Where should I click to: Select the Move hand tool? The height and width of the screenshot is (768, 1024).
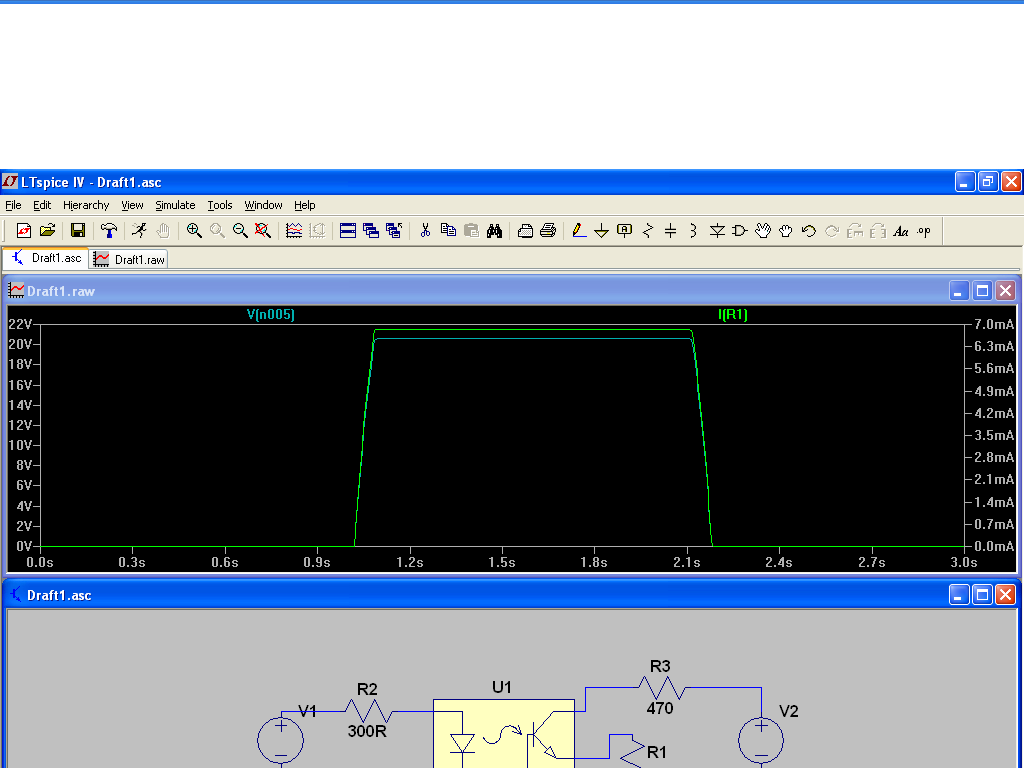pyautogui.click(x=763, y=231)
